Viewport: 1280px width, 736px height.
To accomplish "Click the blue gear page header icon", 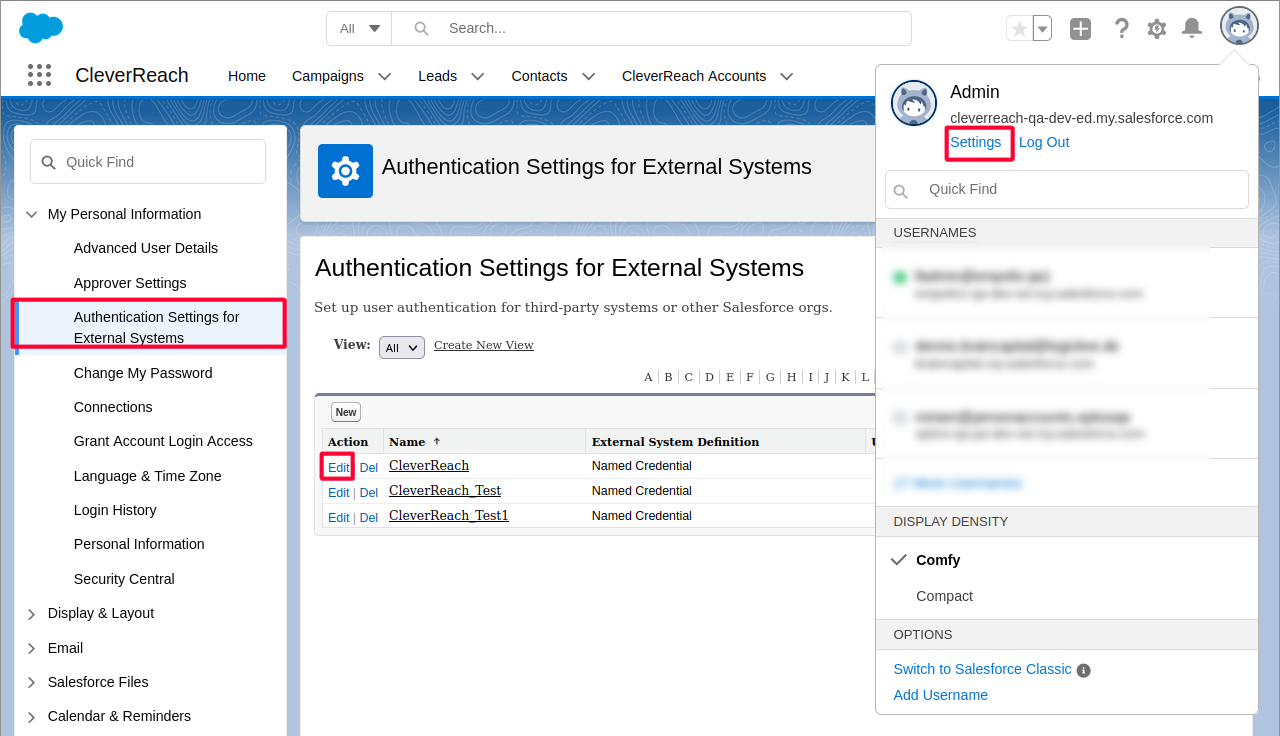I will click(345, 171).
